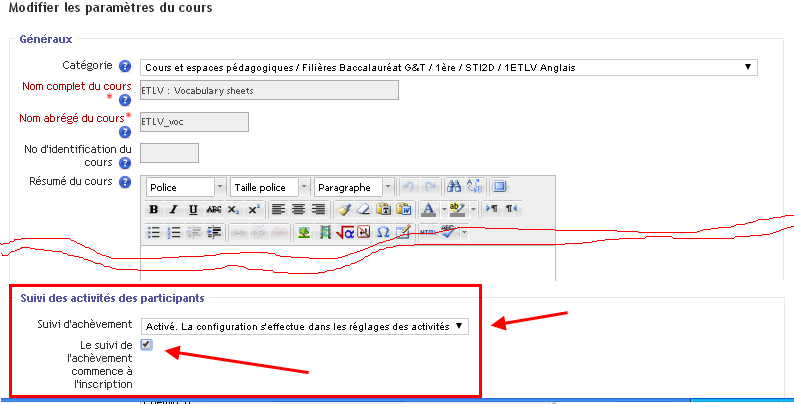Open the Catégorie dropdown
The image size is (794, 404).
pyautogui.click(x=449, y=67)
